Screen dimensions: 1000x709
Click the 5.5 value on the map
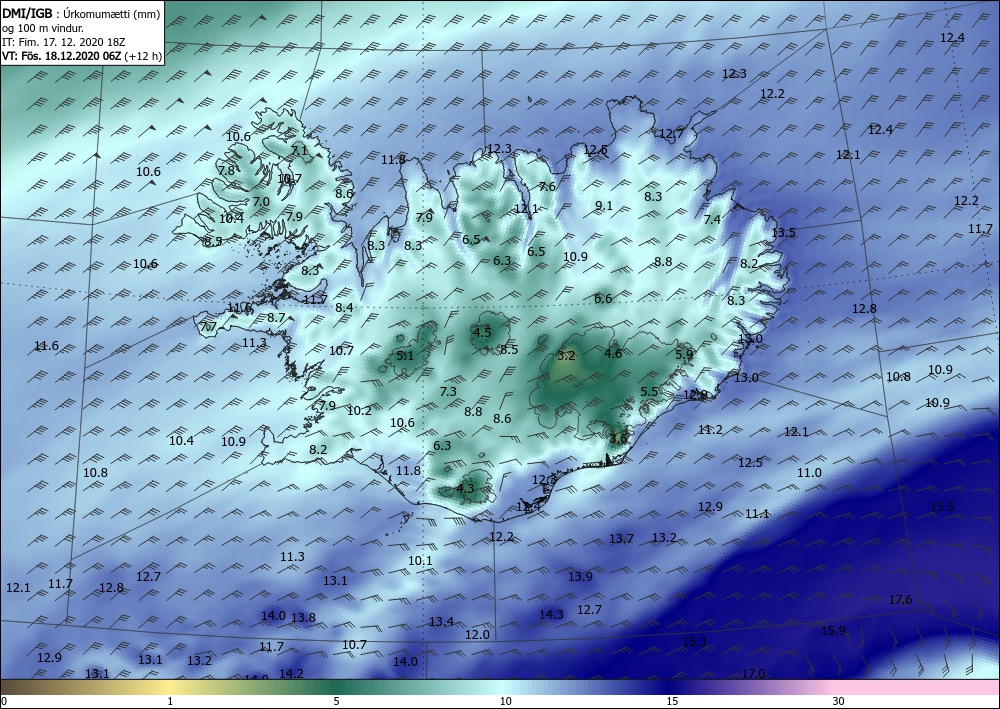[649, 392]
